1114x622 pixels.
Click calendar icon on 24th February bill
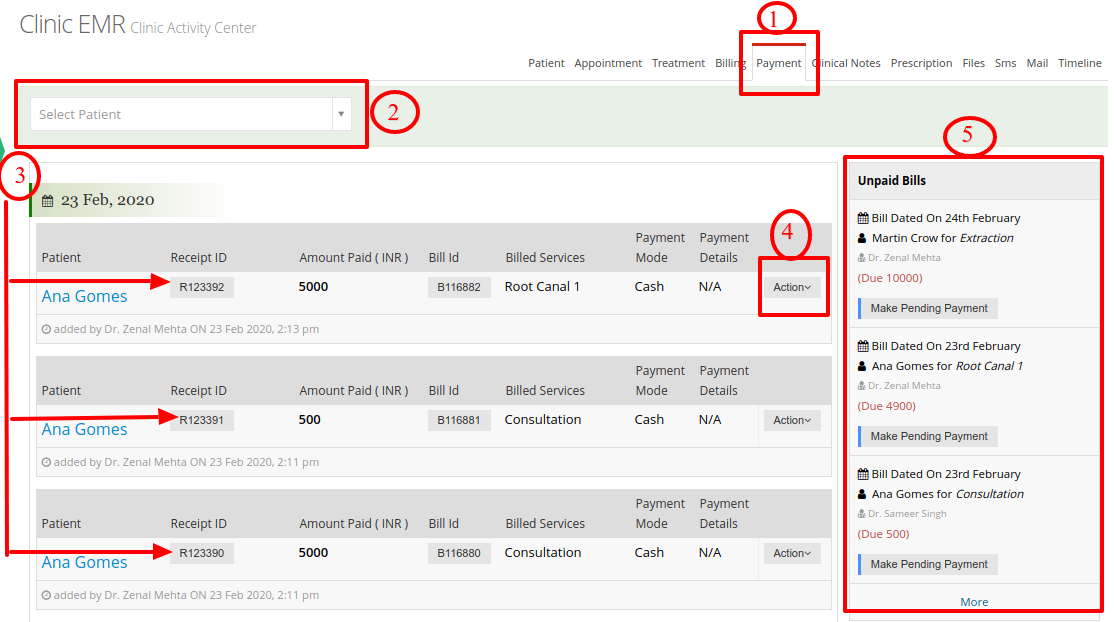click(x=862, y=218)
